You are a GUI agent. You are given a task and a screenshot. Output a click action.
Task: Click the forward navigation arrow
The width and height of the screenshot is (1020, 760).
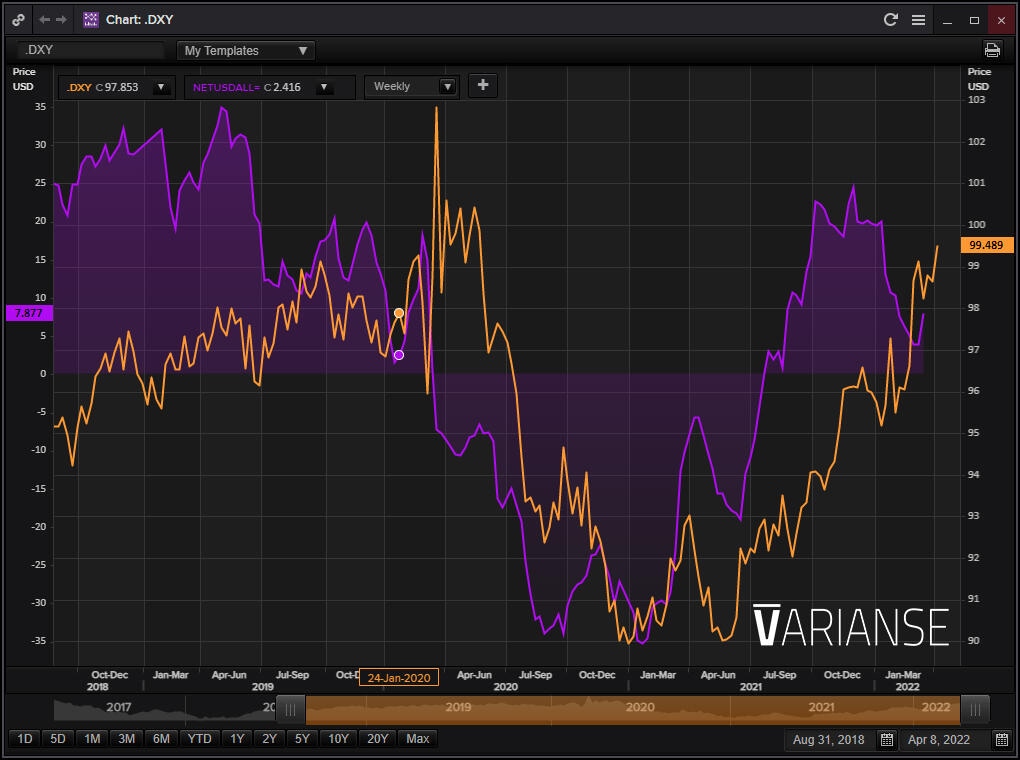pos(62,19)
